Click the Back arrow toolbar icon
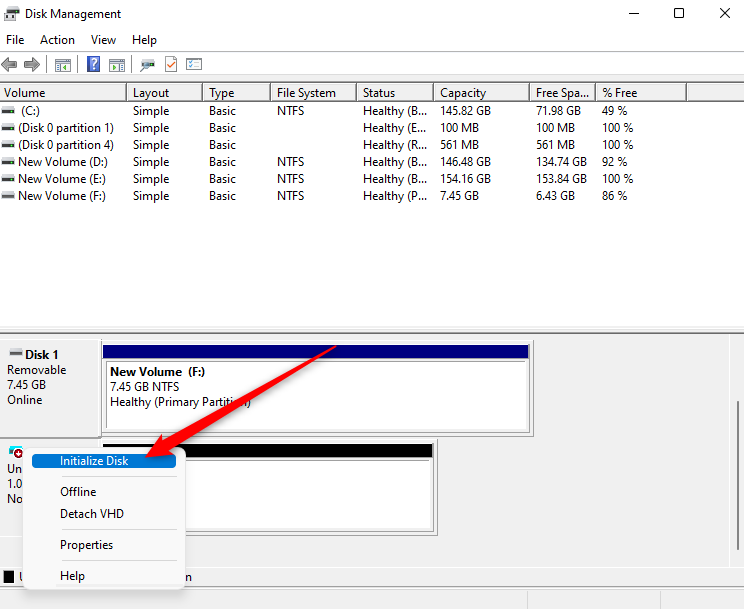The height and width of the screenshot is (609, 744). coord(9,64)
